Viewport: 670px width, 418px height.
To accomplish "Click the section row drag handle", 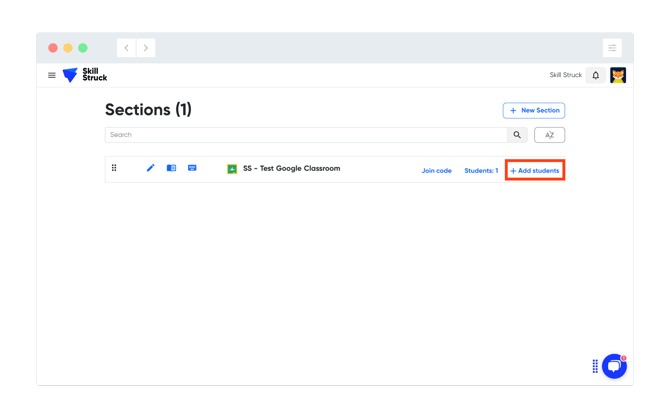I will (x=114, y=168).
